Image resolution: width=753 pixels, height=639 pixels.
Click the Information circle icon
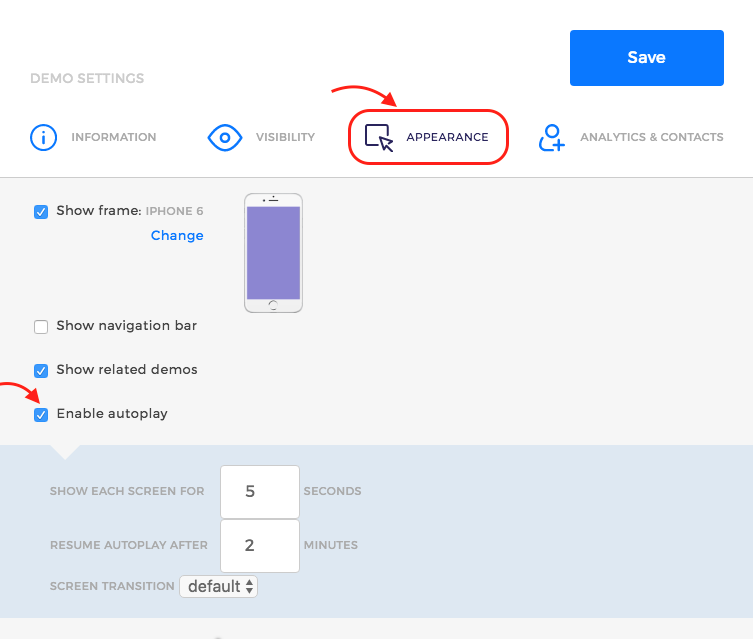click(x=43, y=137)
